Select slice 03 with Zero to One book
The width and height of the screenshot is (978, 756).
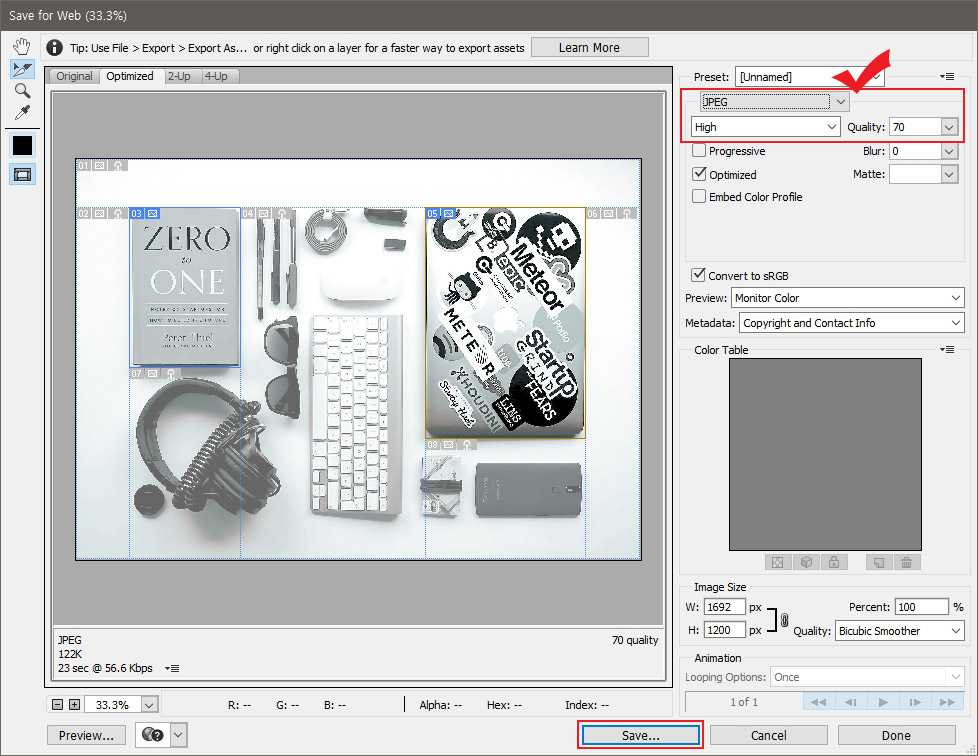click(x=185, y=288)
